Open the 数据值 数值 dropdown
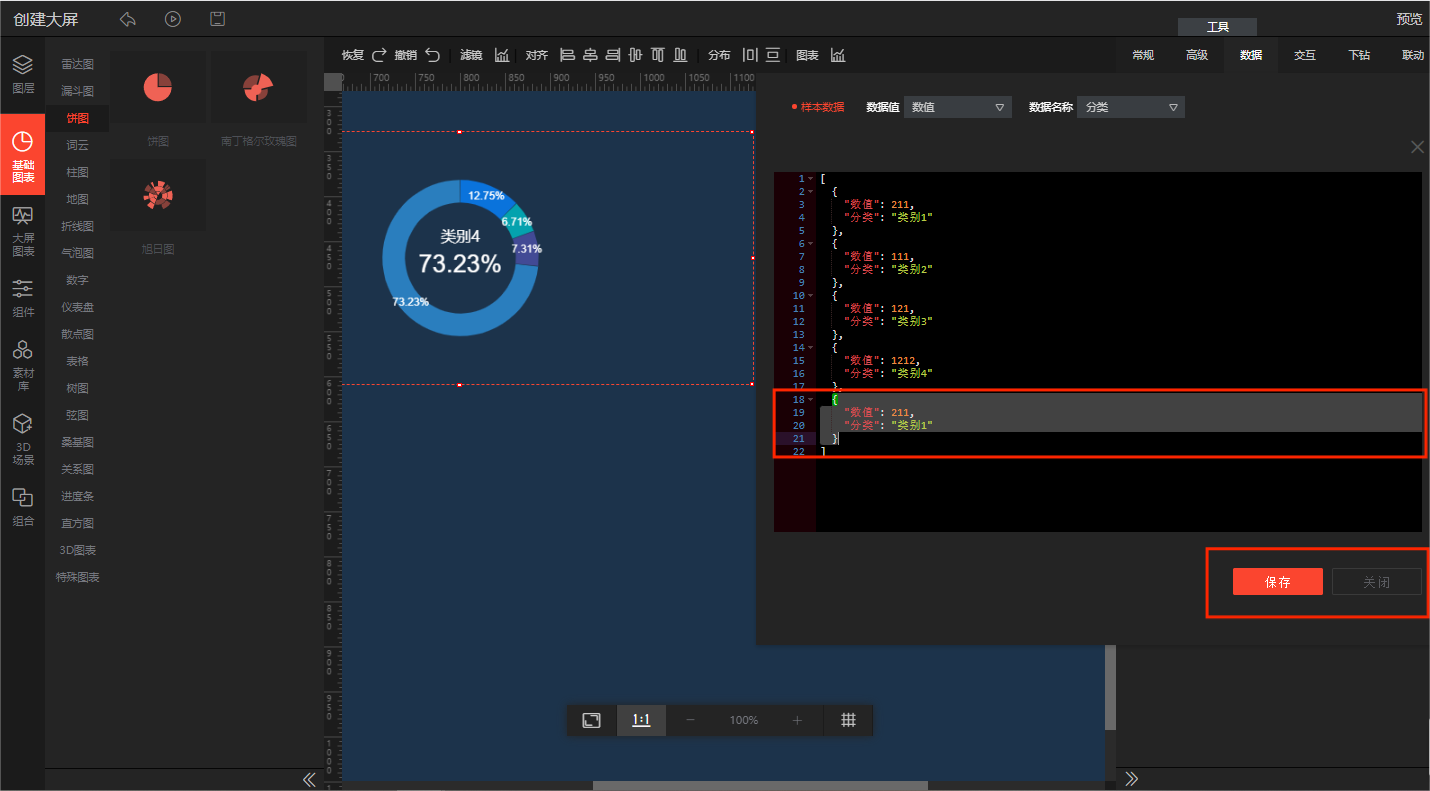Image resolution: width=1430 pixels, height=791 pixels. (x=958, y=107)
